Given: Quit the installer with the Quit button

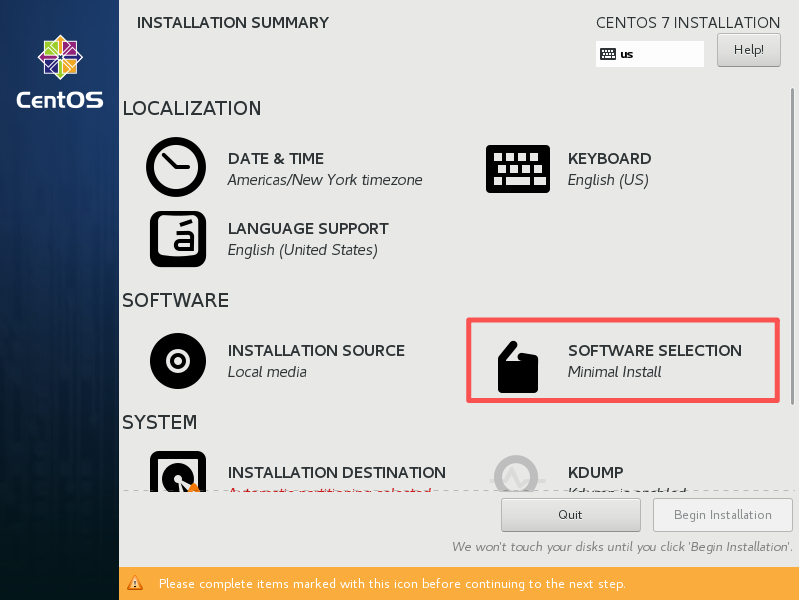Looking at the screenshot, I should pos(570,515).
